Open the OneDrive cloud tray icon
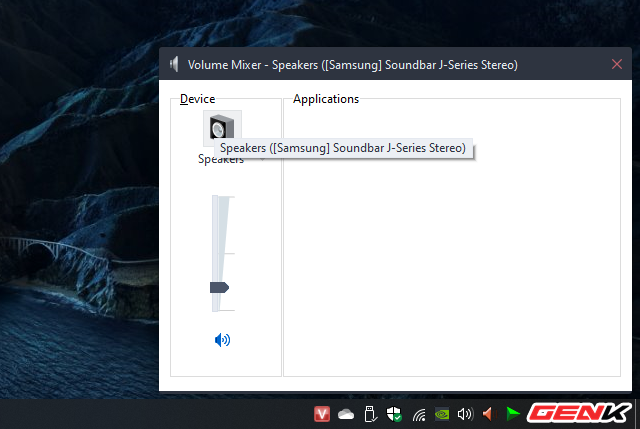This screenshot has width=640, height=429. click(x=346, y=414)
